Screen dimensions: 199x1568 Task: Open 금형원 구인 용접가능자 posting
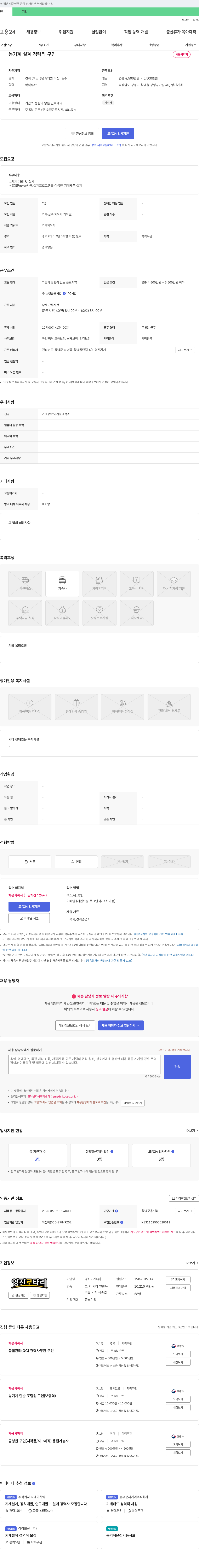pyautogui.click(x=38, y=1441)
